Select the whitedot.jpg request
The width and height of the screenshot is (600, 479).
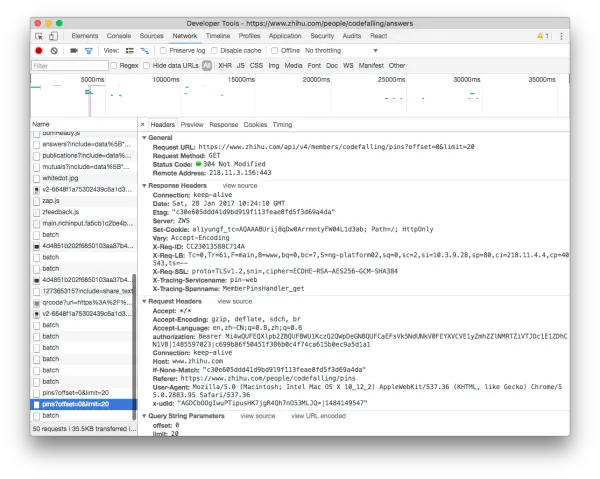(x=83, y=178)
